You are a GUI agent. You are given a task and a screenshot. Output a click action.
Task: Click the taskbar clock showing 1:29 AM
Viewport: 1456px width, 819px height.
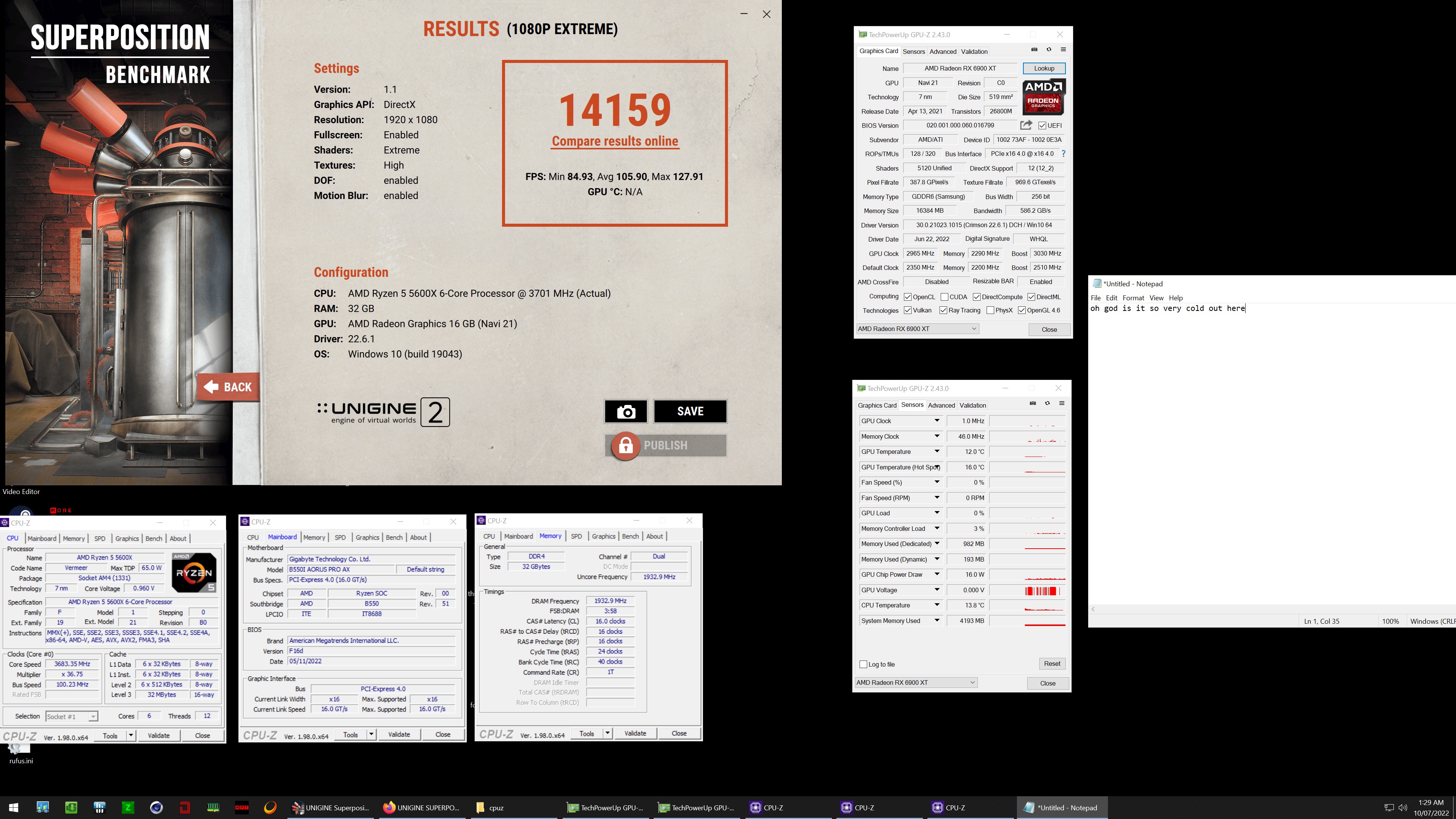click(1431, 808)
